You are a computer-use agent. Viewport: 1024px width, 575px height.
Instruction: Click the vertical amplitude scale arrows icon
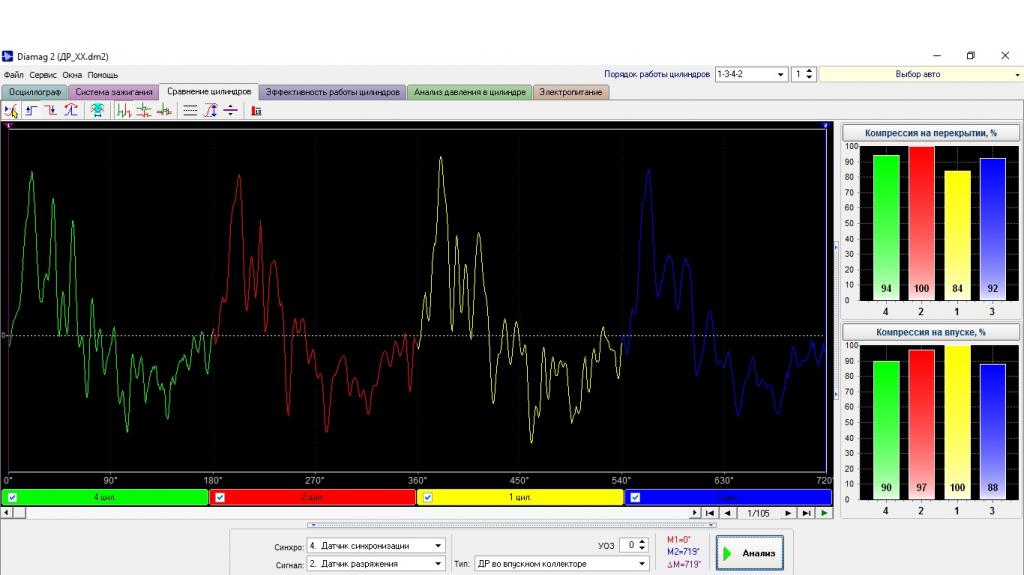tap(210, 110)
